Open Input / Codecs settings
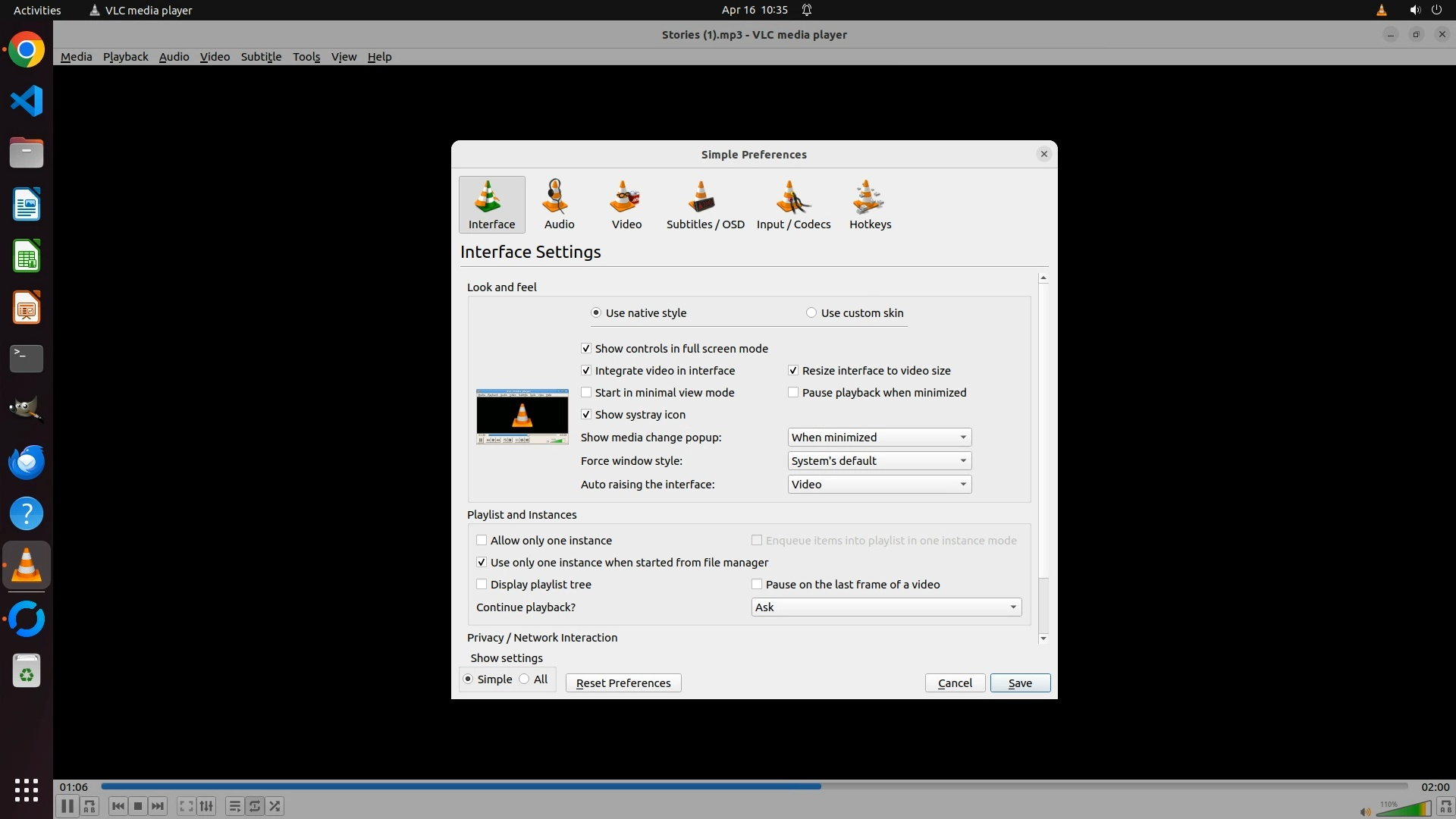The height and width of the screenshot is (819, 1456). [793, 204]
